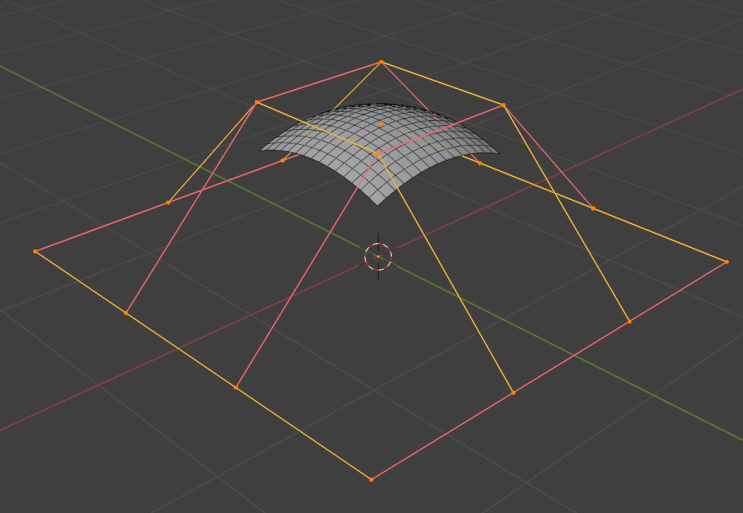Select the bottommost corner control point
This screenshot has height=513, width=743.
point(371,480)
